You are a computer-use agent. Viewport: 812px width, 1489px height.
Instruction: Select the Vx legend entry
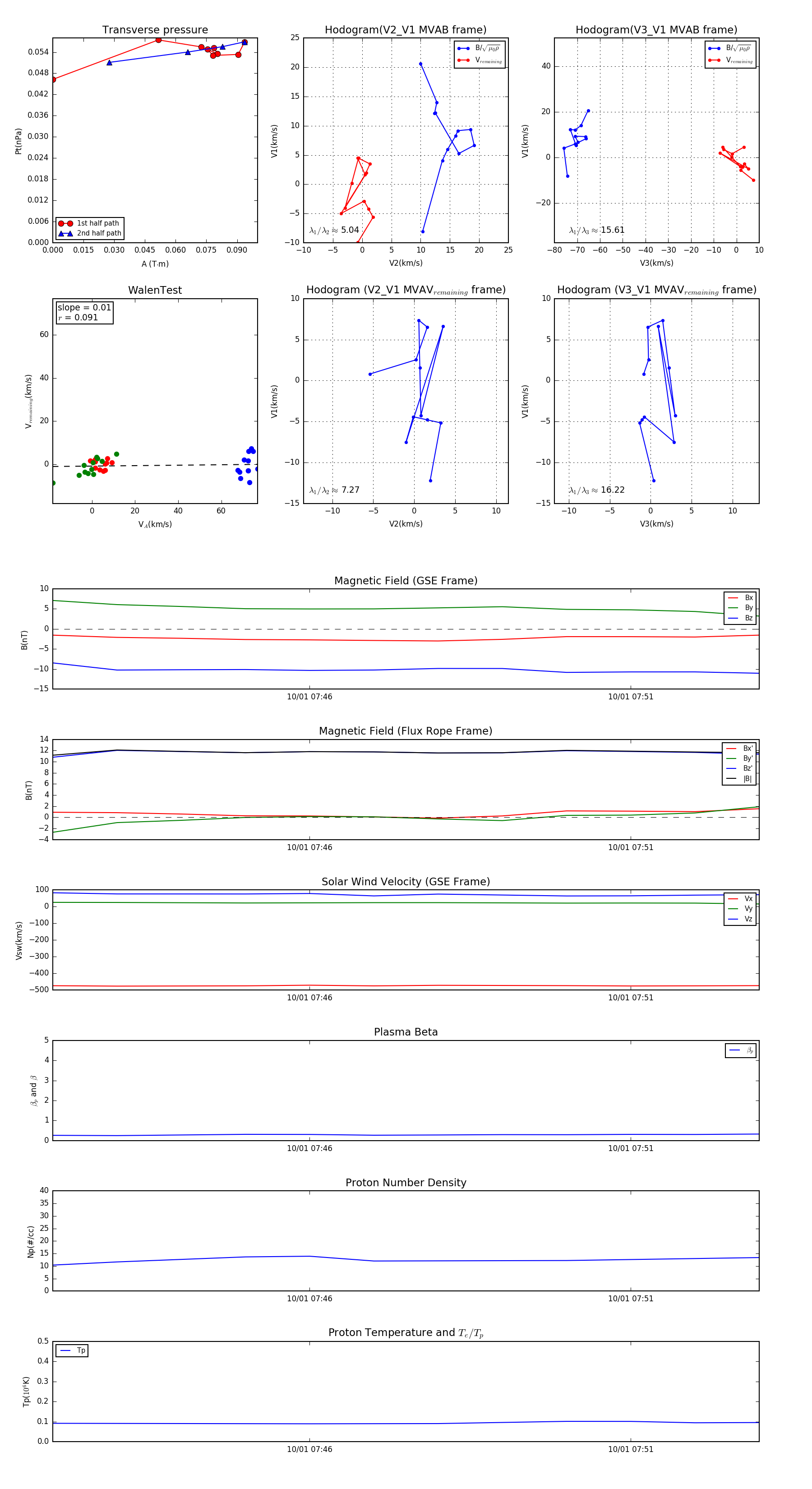tap(740, 899)
